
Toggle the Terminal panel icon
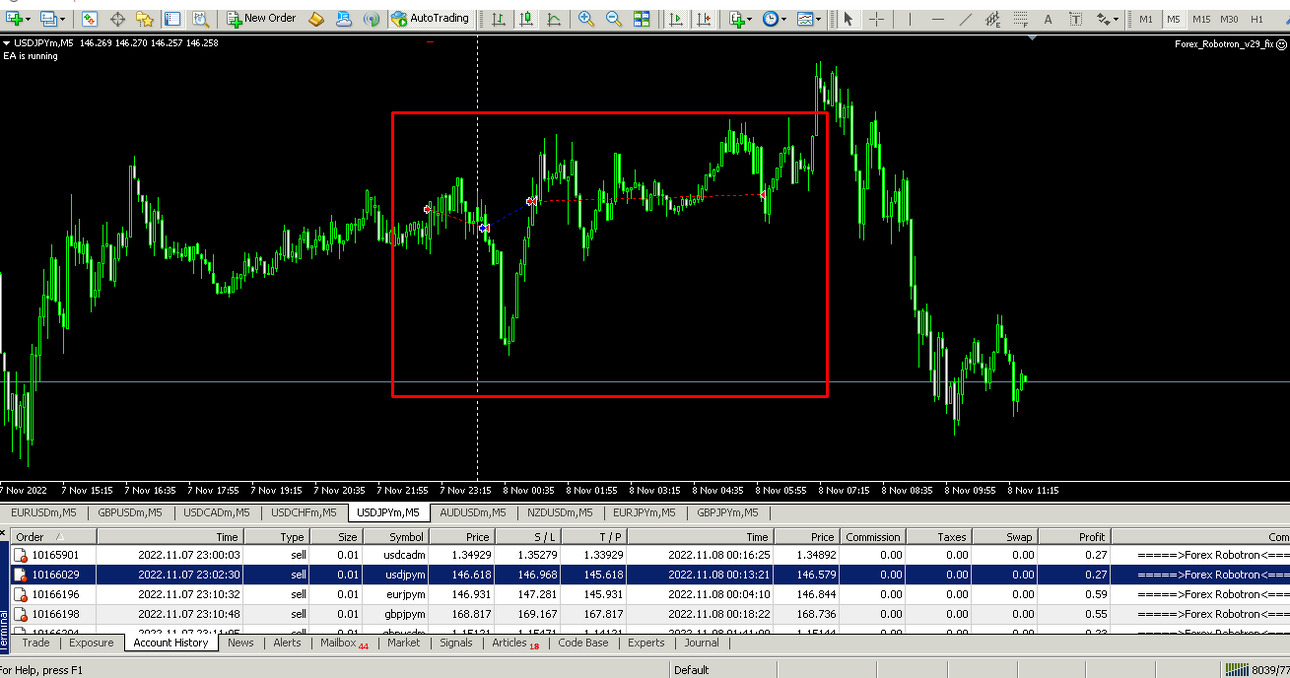click(x=172, y=19)
